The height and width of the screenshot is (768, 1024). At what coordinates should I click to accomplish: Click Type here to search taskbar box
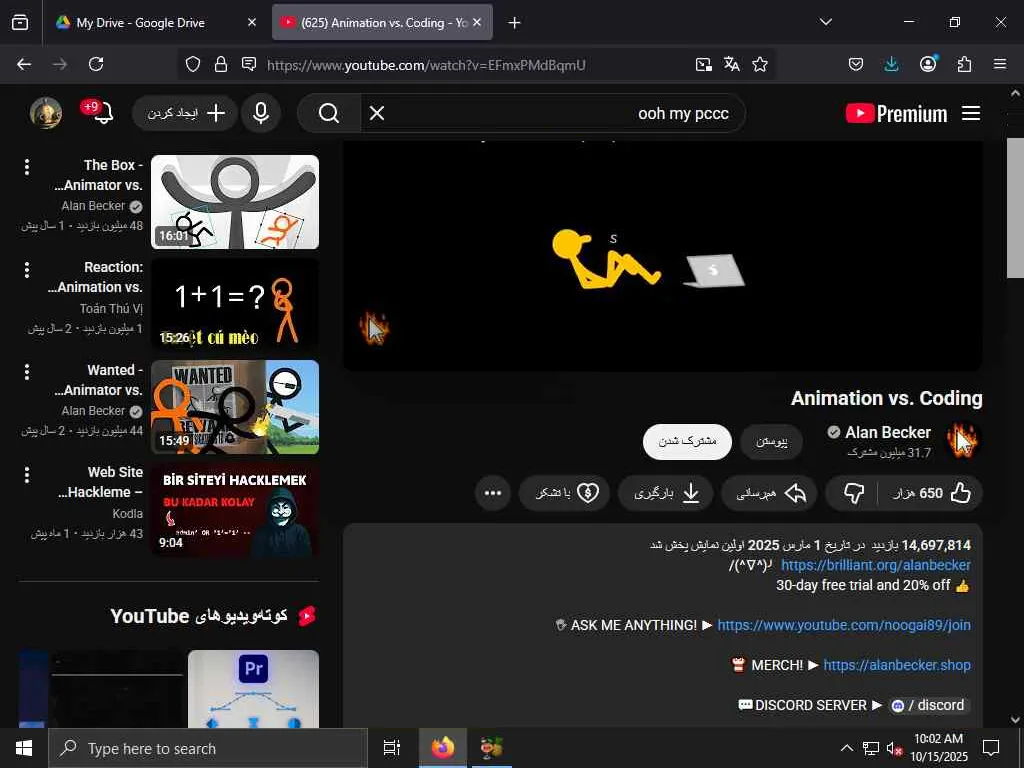tap(208, 748)
